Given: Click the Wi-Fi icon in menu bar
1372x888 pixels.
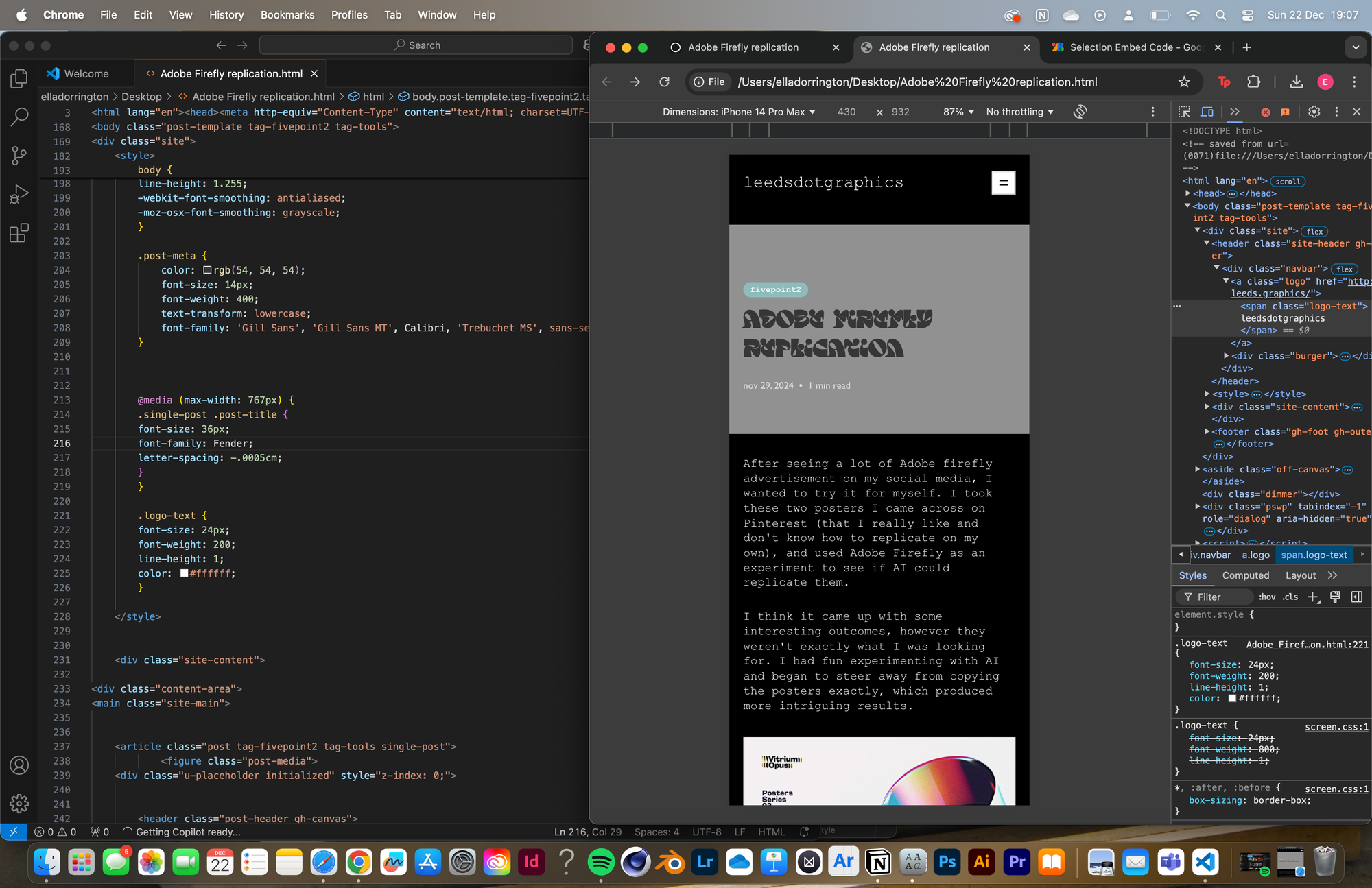Looking at the screenshot, I should 1193,15.
